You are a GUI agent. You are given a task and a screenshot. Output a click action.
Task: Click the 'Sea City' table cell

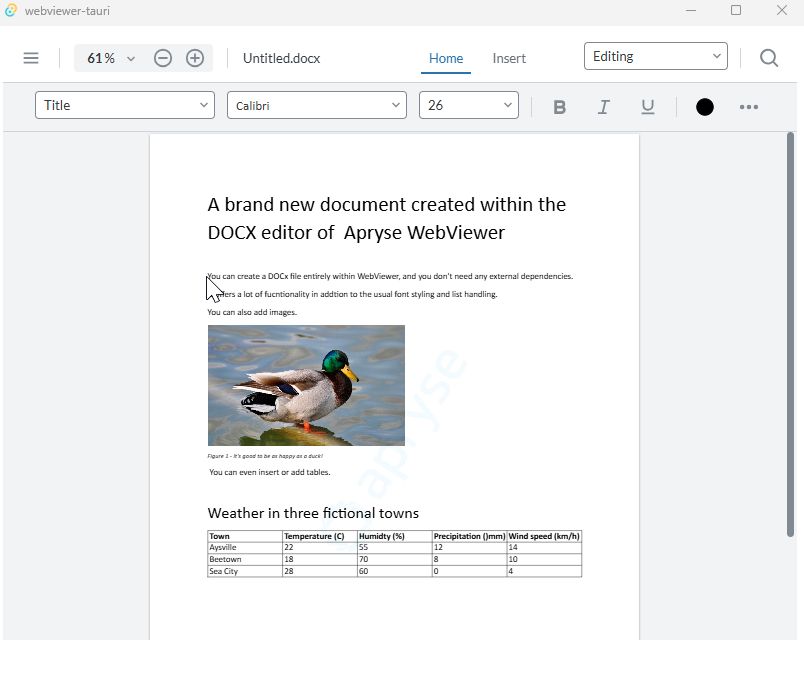pyautogui.click(x=245, y=571)
